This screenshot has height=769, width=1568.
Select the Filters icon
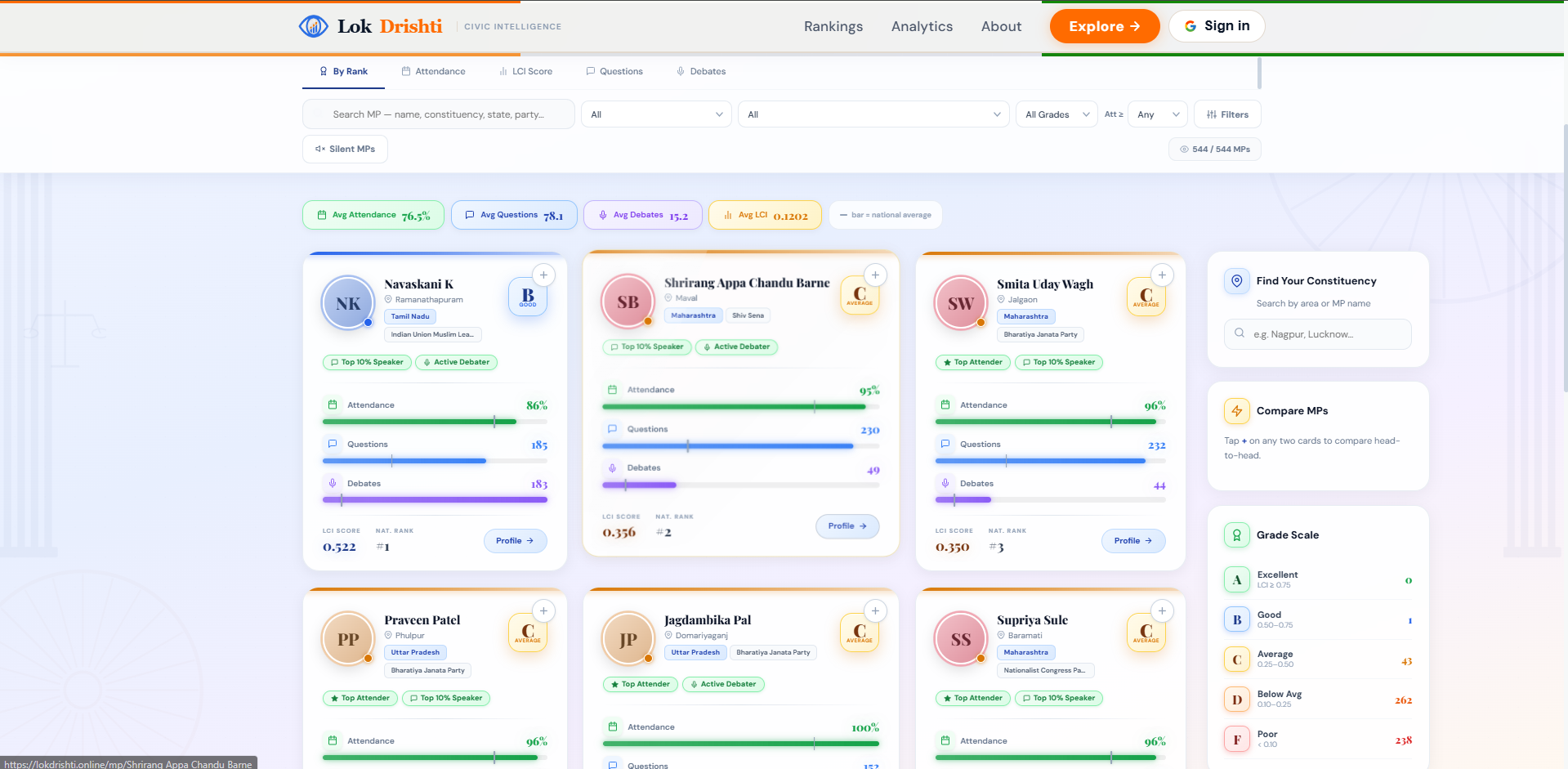[1212, 114]
